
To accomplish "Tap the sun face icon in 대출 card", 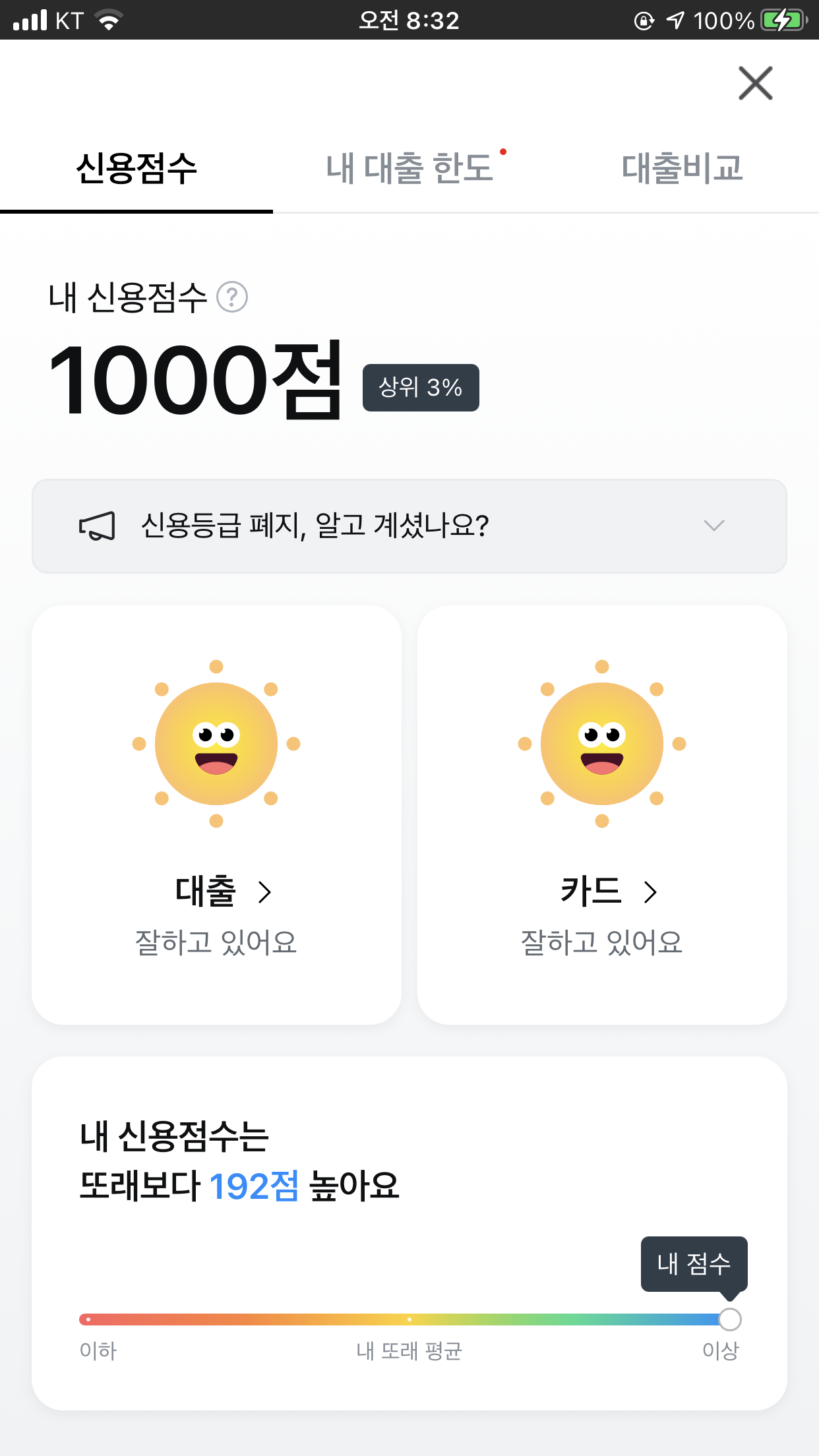I will coord(216,744).
